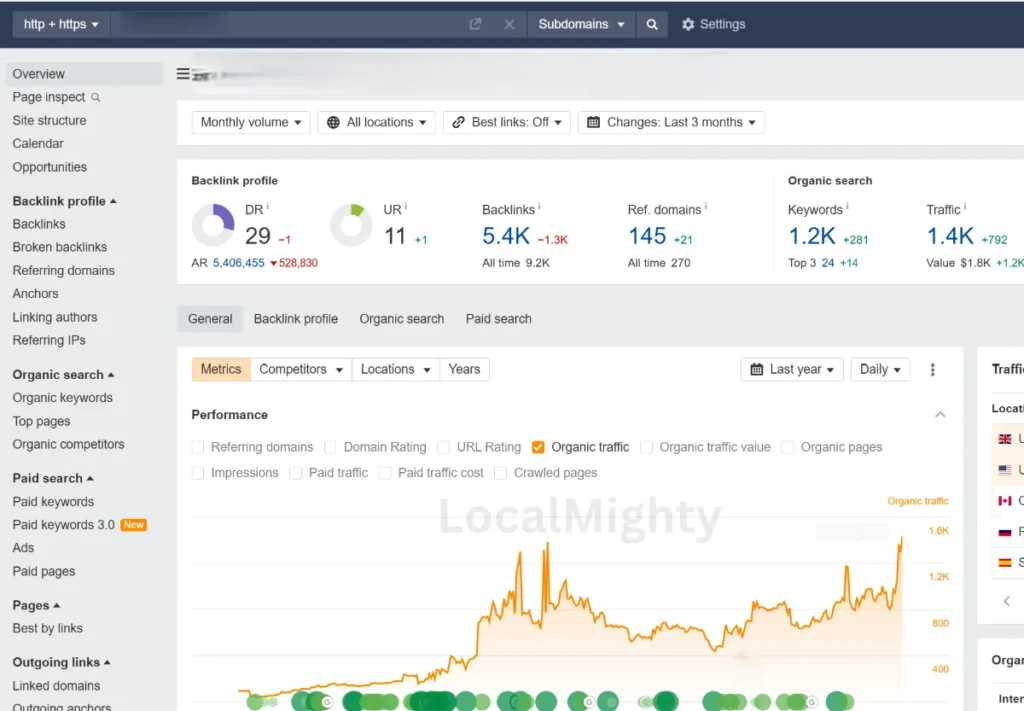The image size is (1024, 711).
Task: Enable the Organic pages checkbox
Action: click(788, 447)
